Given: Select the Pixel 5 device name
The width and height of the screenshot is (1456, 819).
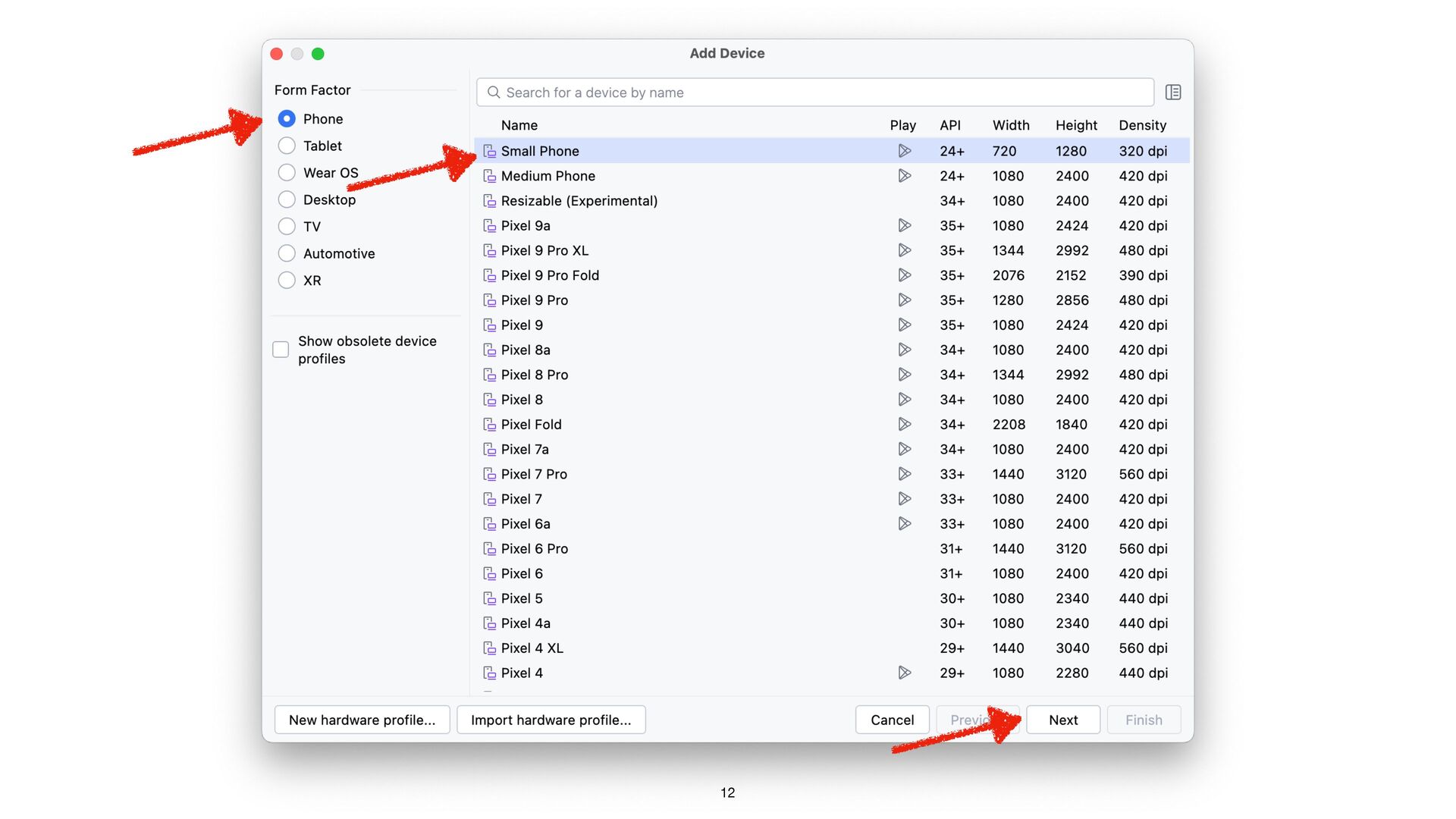Looking at the screenshot, I should click(x=522, y=598).
